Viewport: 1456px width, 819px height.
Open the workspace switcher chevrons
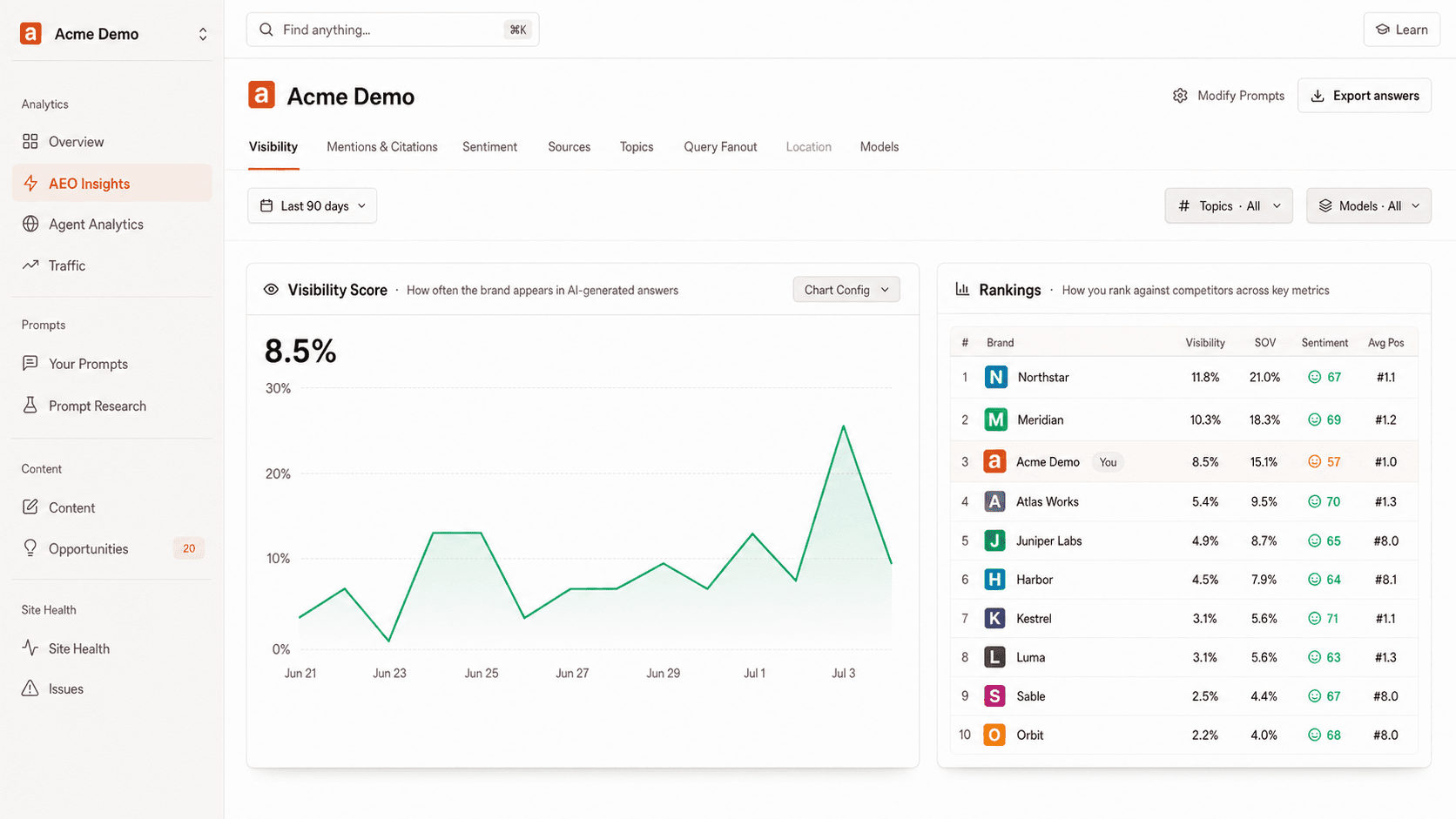[x=203, y=34]
